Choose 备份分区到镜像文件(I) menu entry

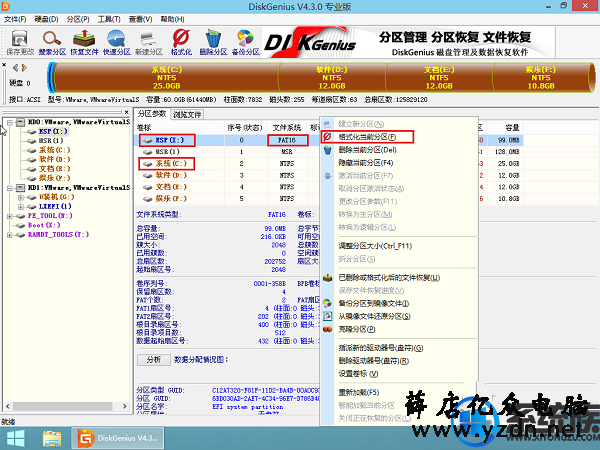tap(374, 303)
